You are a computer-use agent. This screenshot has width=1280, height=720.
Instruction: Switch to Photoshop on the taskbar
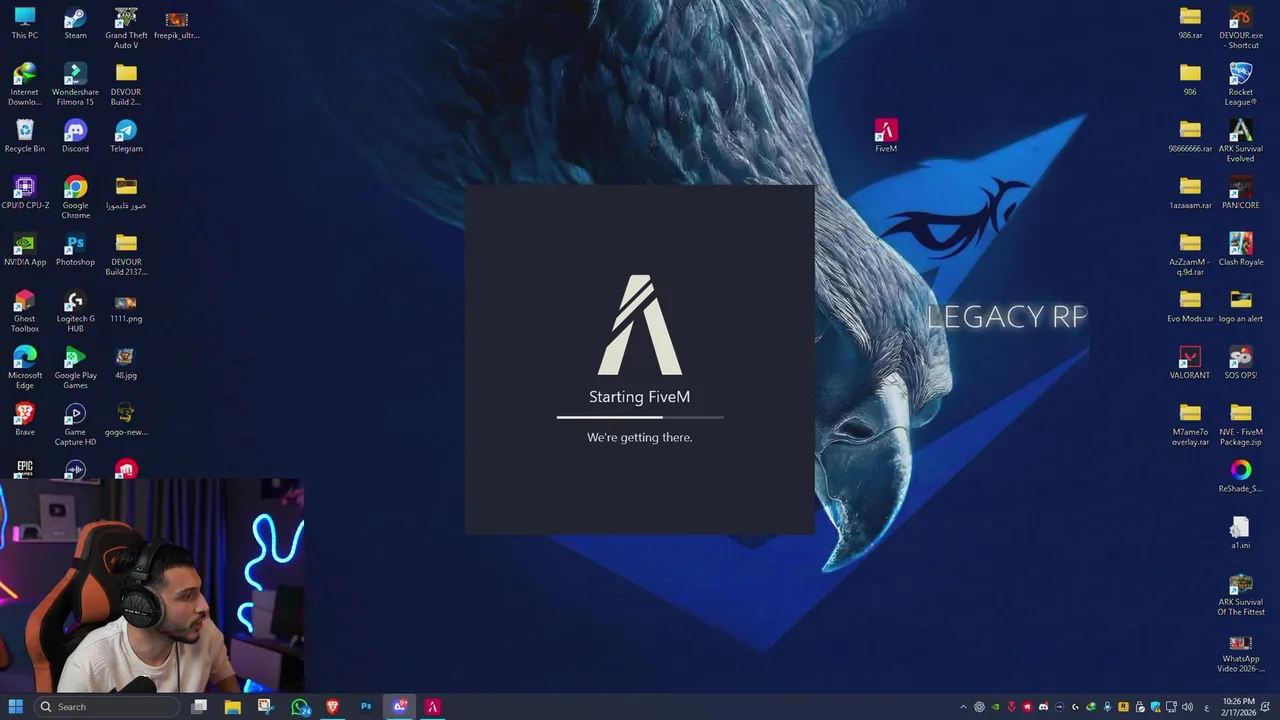coord(366,707)
